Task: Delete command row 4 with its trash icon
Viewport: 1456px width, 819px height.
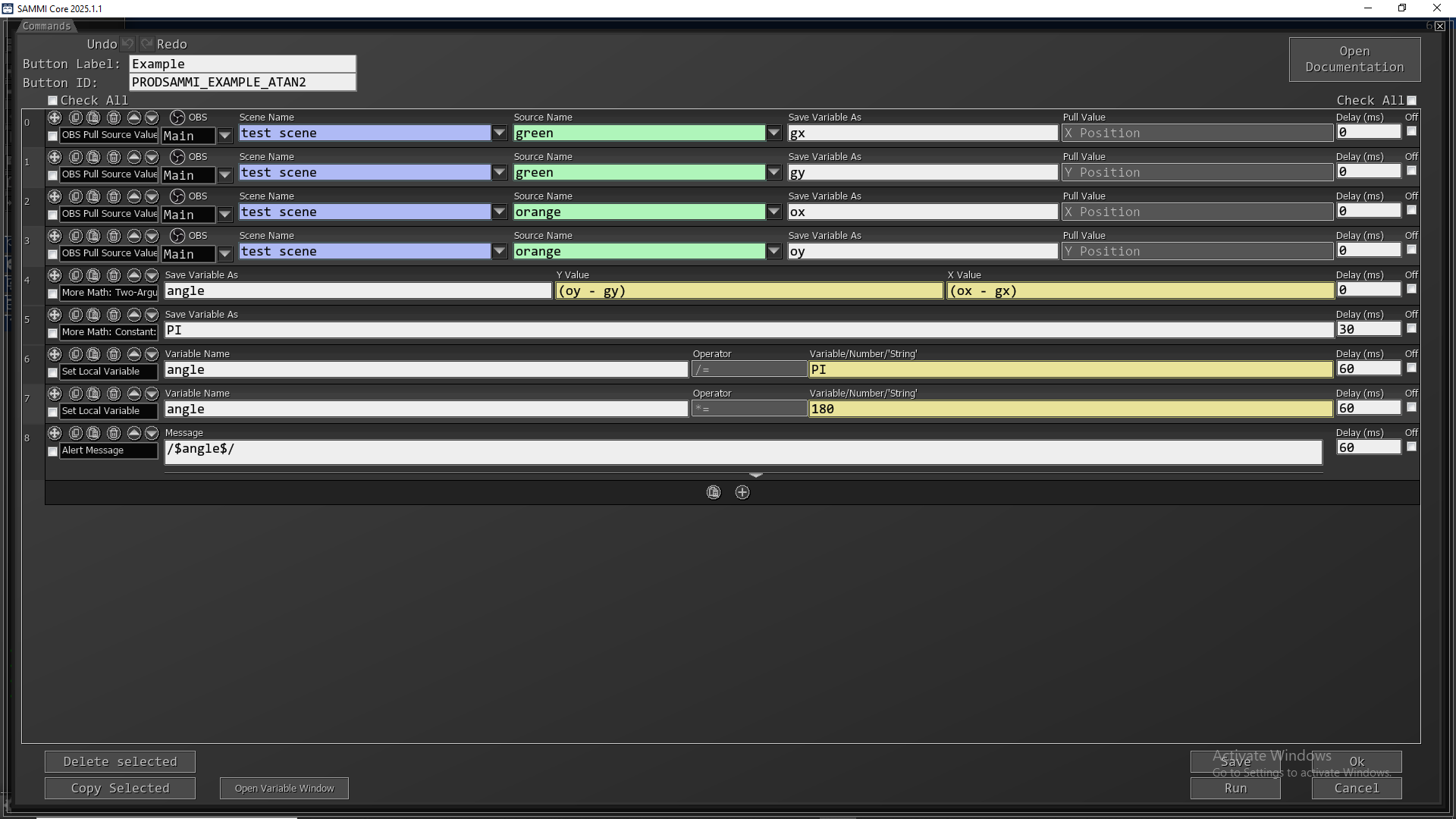Action: click(x=114, y=275)
